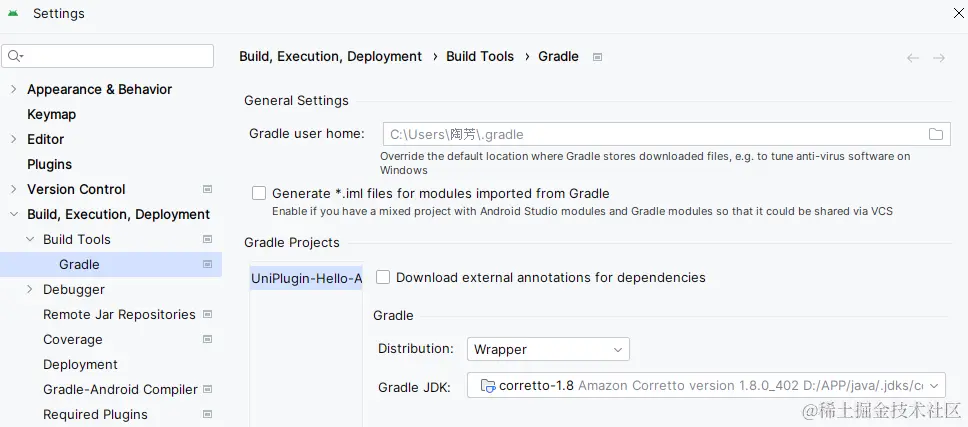Screen dimensions: 968x427
Task: Open the Gradle JDK dropdown
Action: pos(706,385)
